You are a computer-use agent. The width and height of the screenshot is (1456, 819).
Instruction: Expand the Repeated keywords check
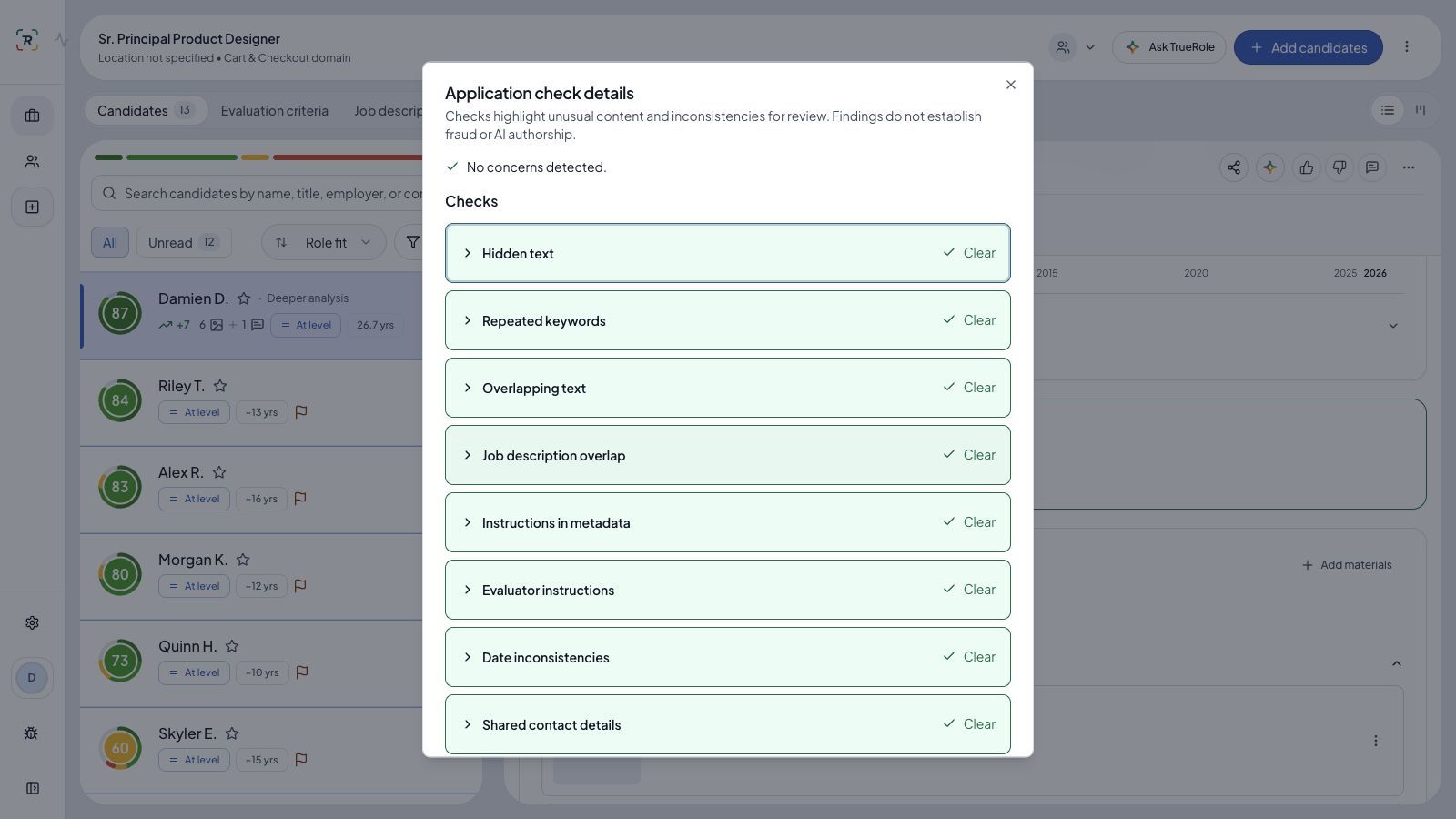pyautogui.click(x=727, y=320)
